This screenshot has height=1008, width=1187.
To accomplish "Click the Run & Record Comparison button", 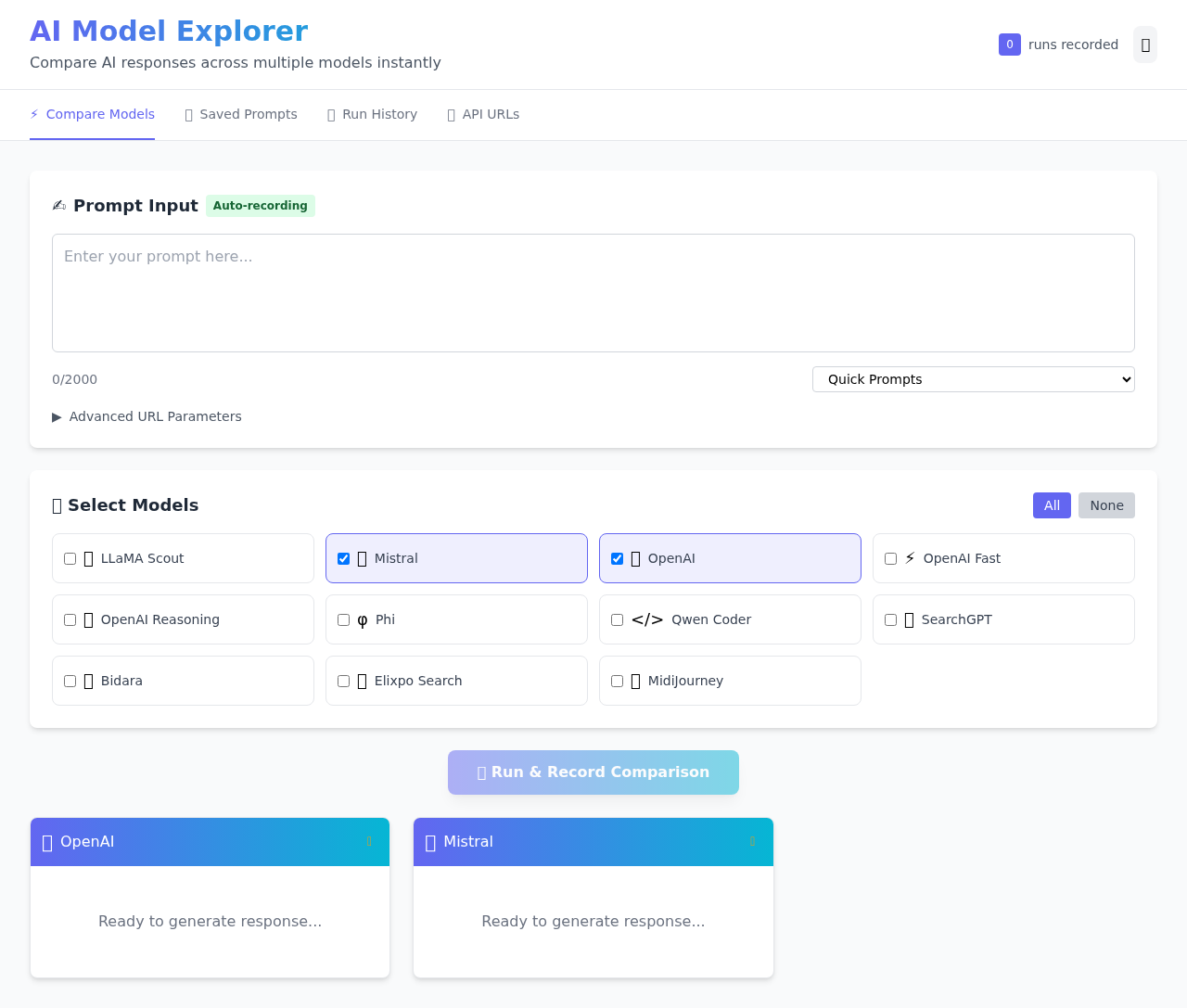I will pyautogui.click(x=593, y=772).
